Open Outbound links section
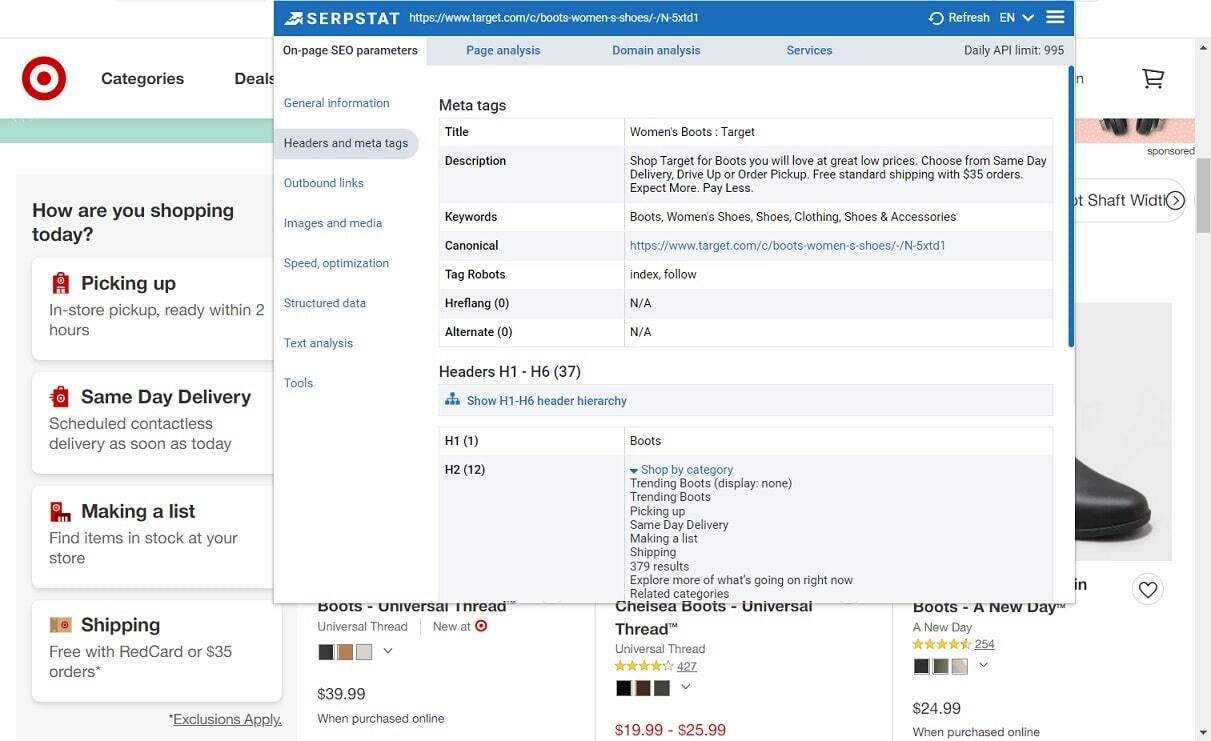Viewport: 1211px width, 741px height. click(324, 183)
